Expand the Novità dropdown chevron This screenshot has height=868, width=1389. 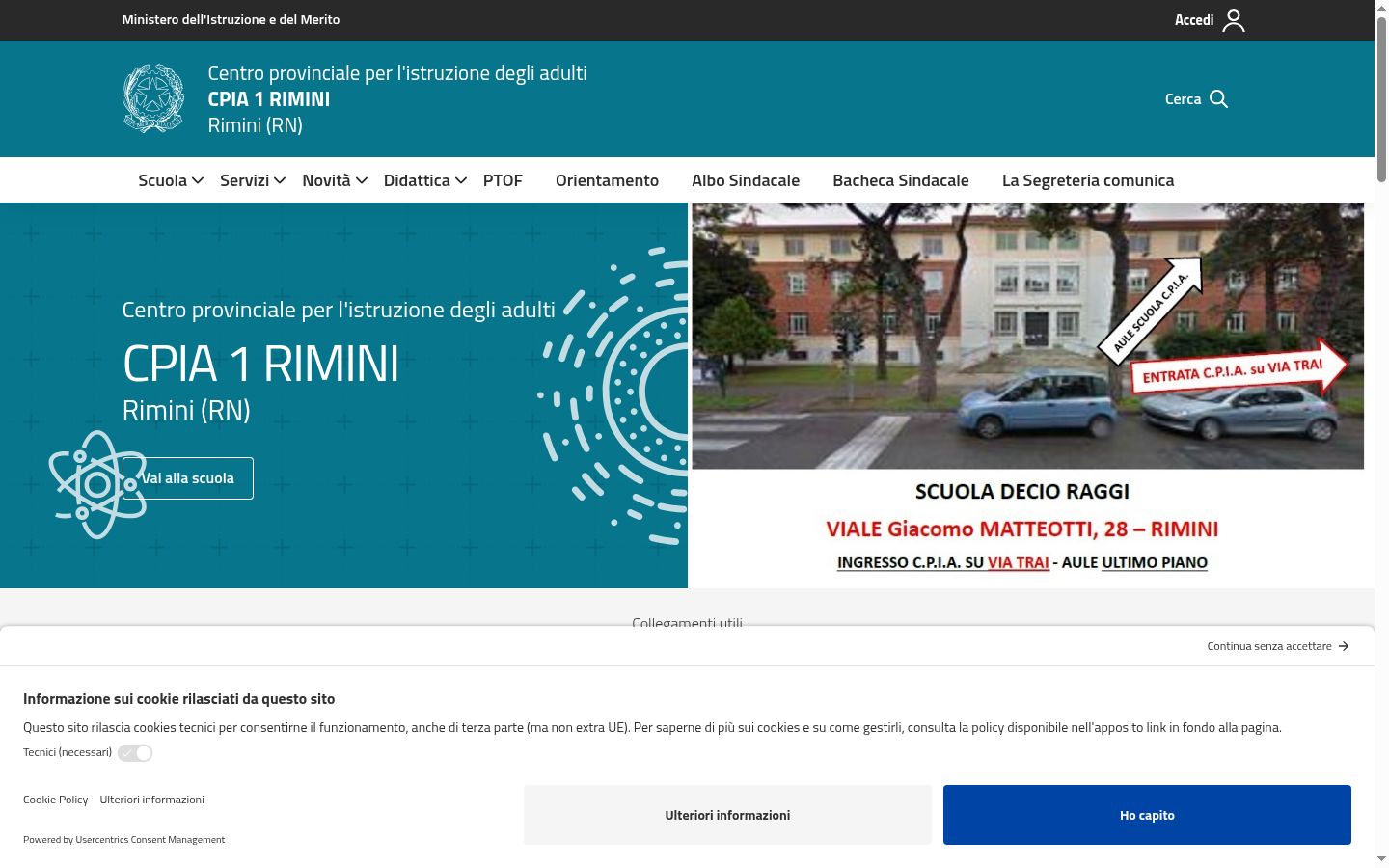coord(362,180)
